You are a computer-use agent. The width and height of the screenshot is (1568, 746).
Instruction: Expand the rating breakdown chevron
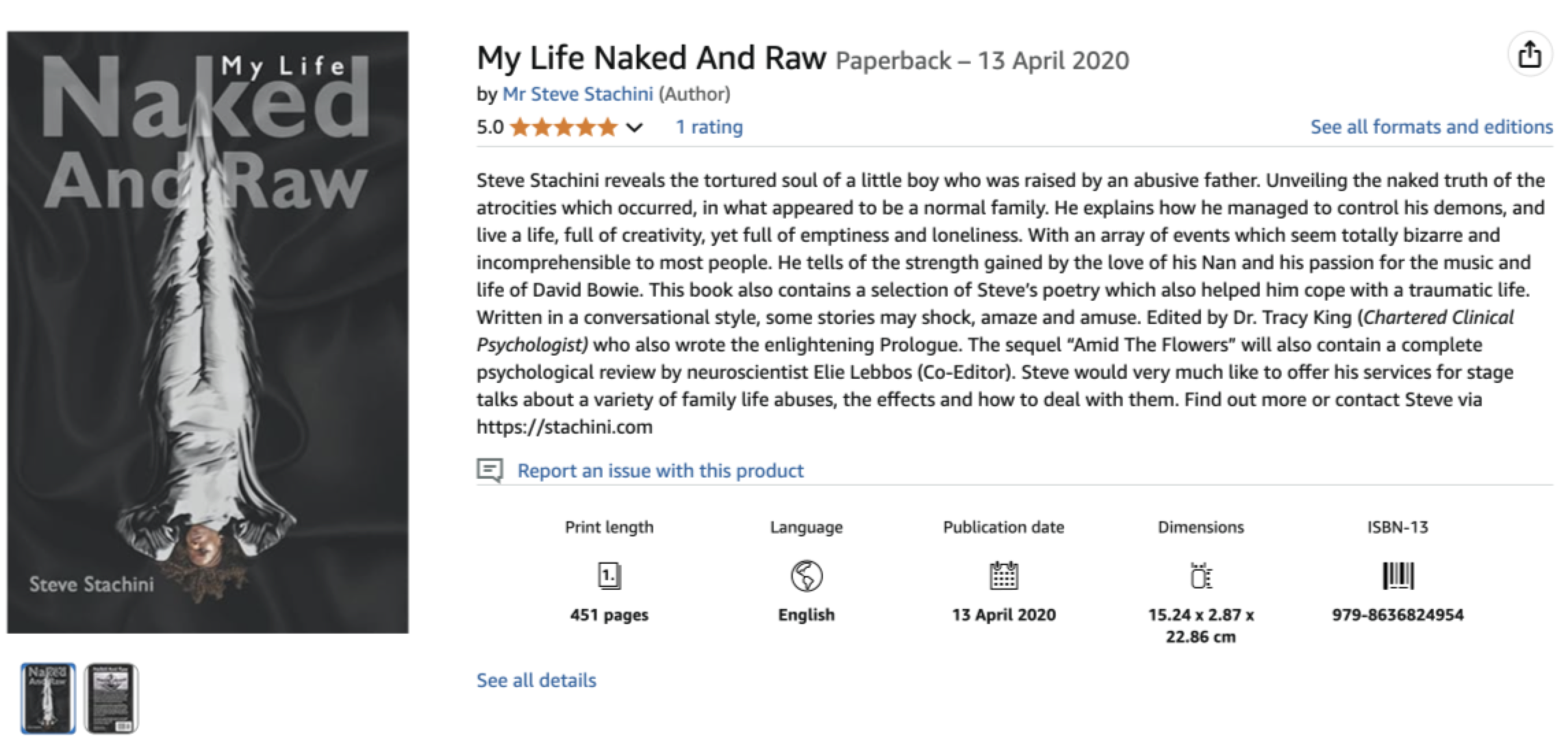(635, 127)
